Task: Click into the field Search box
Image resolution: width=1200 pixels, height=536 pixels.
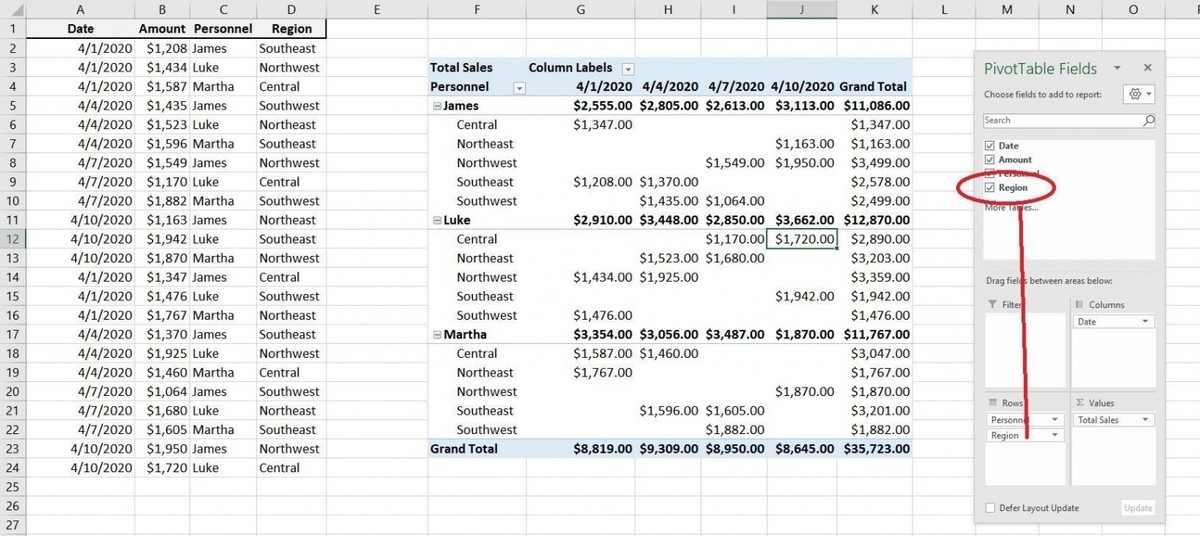Action: [x=1062, y=120]
